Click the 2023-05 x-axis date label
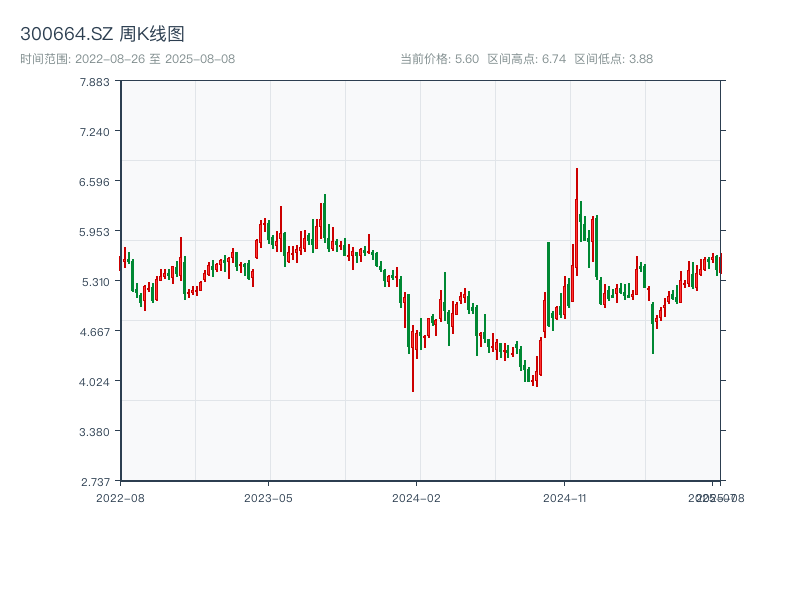Screen dimensions: 800x600 pyautogui.click(x=268, y=497)
